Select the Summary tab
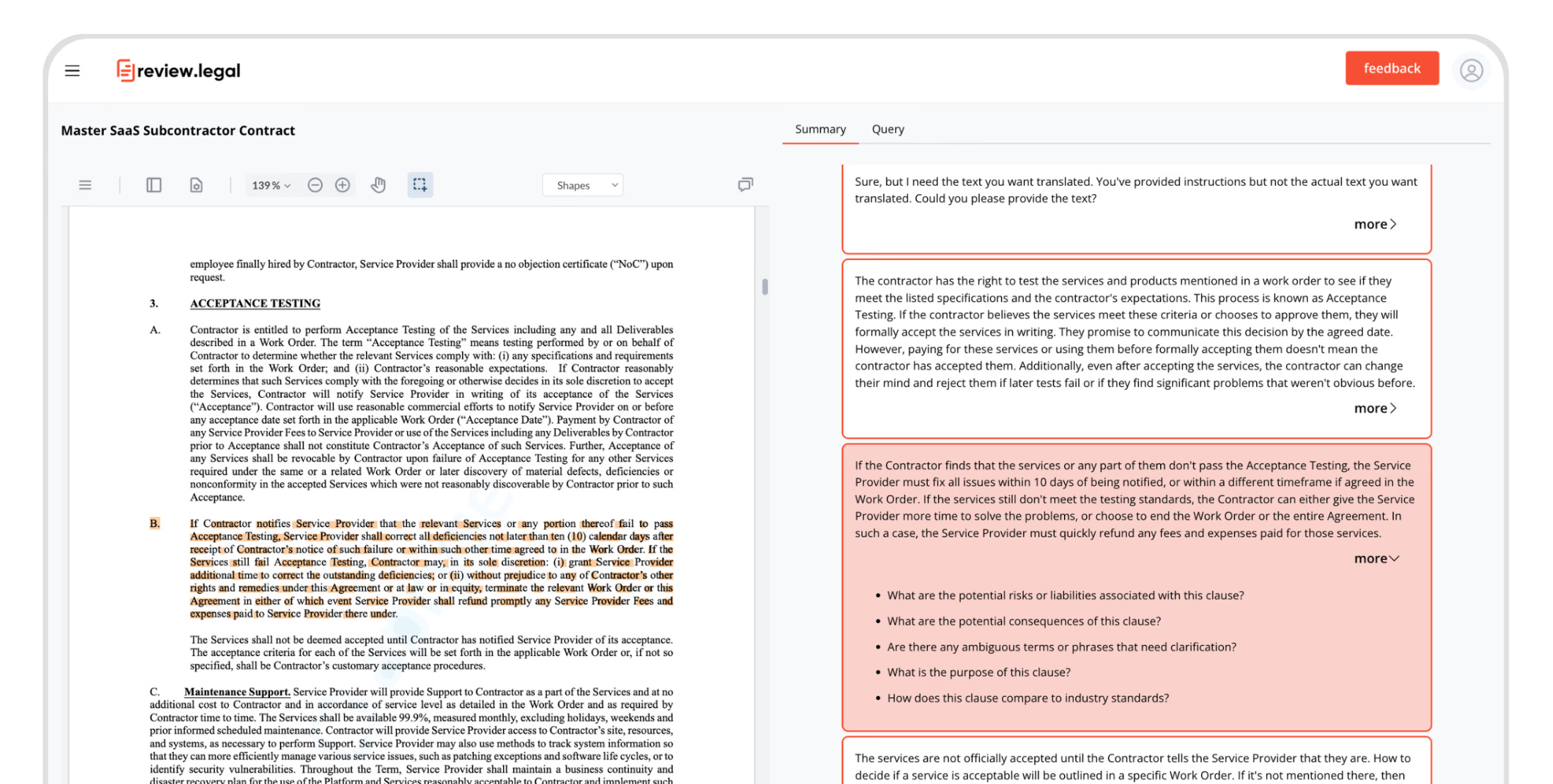1553x784 pixels. 820,129
